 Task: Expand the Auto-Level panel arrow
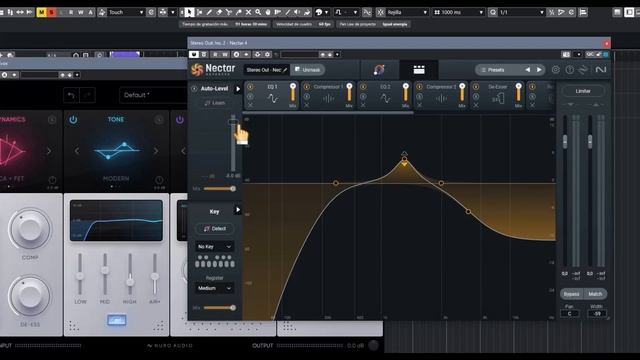(x=238, y=89)
